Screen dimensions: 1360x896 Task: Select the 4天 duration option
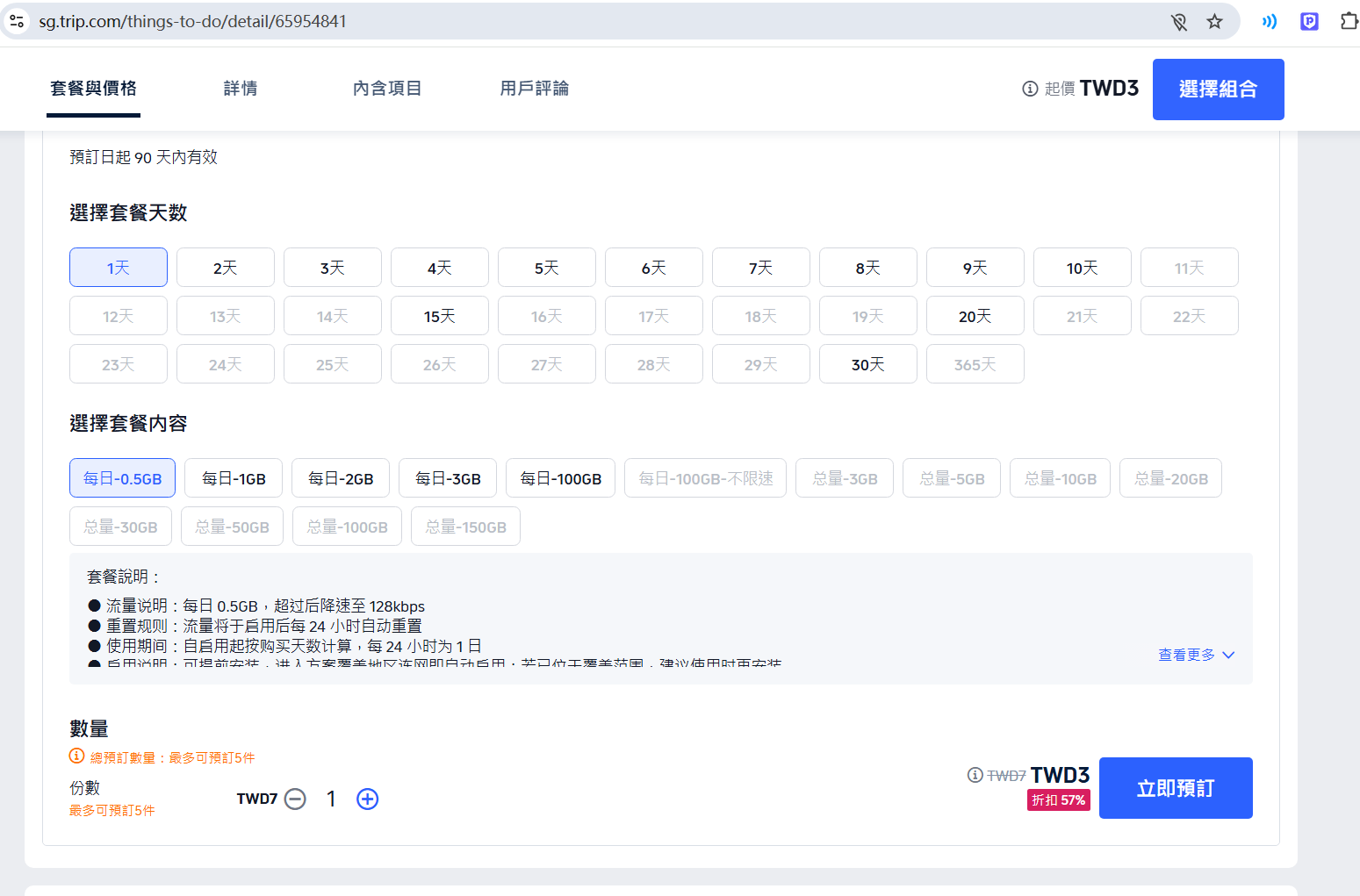[x=440, y=267]
